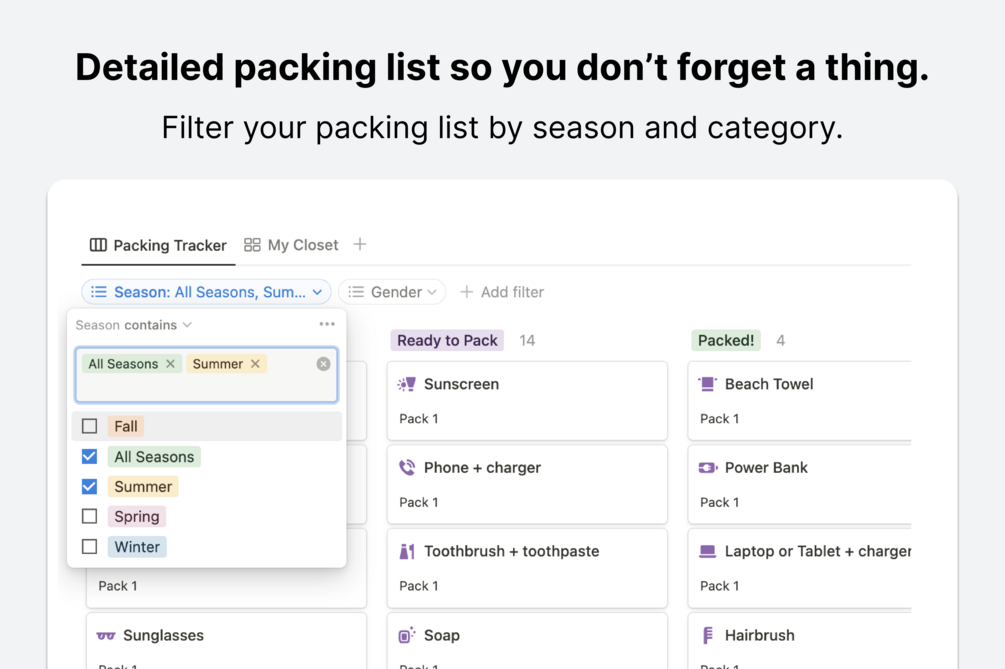Image resolution: width=1005 pixels, height=669 pixels.
Task: Click the plus icon to add a view
Action: 360,245
